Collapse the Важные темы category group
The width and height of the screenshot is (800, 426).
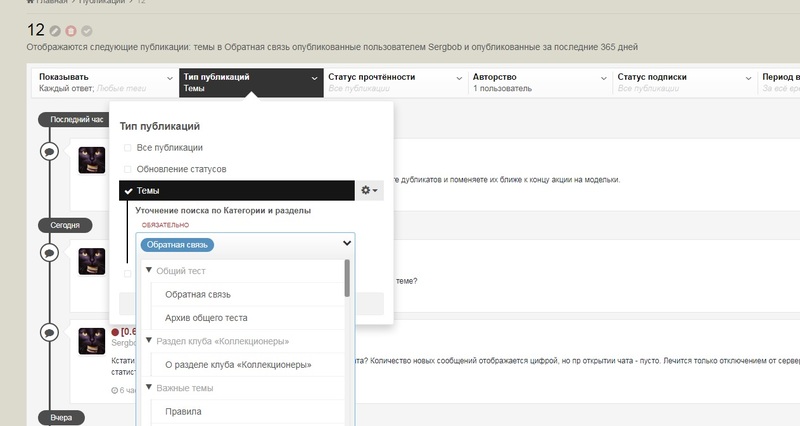coord(149,387)
